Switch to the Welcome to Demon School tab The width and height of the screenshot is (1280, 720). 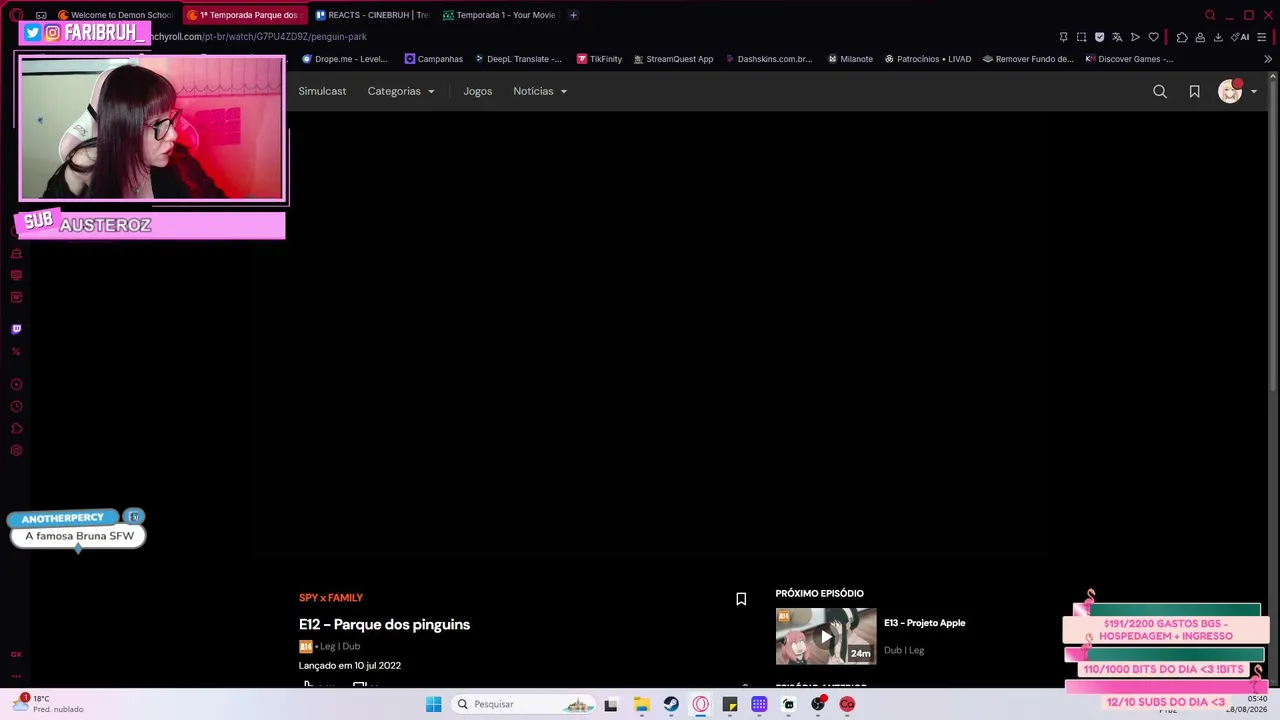click(116, 15)
